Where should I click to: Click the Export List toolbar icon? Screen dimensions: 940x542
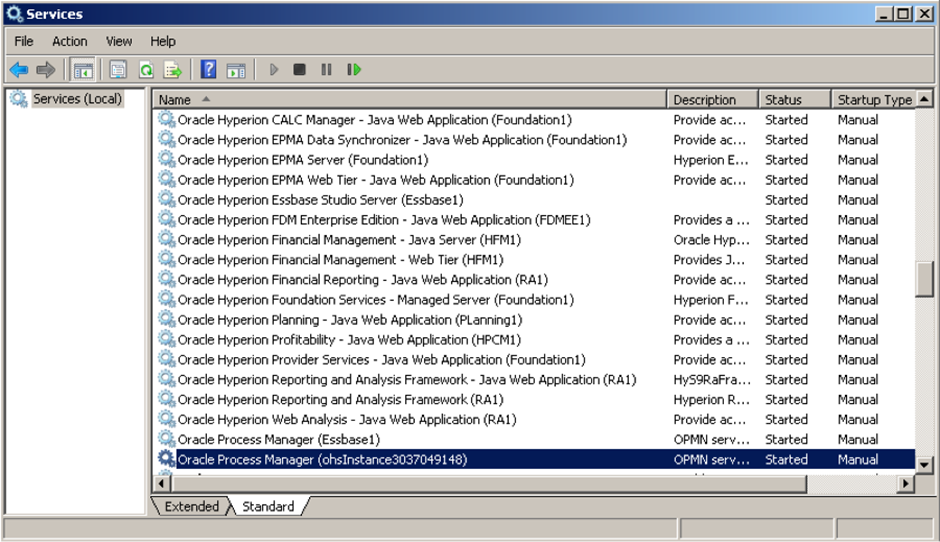tap(173, 70)
